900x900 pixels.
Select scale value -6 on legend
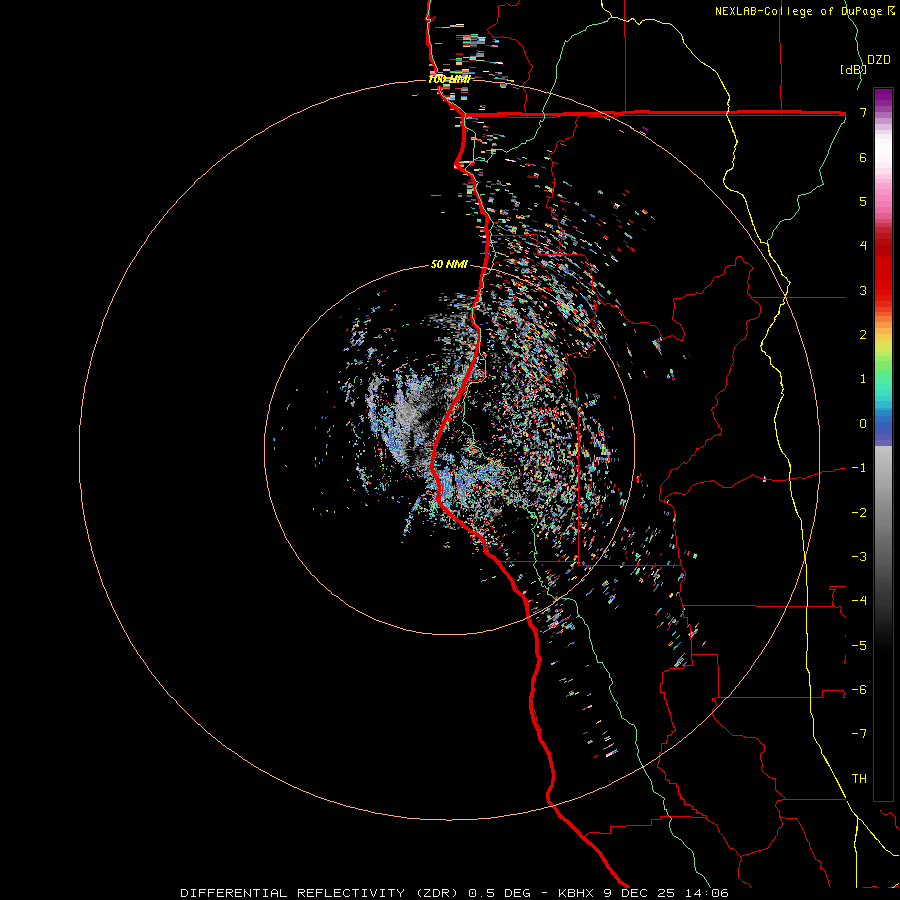pos(859,689)
